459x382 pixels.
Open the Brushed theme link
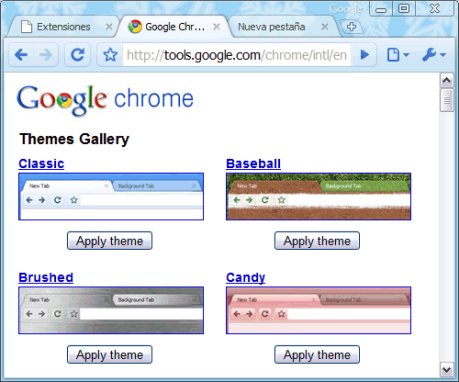click(x=46, y=277)
